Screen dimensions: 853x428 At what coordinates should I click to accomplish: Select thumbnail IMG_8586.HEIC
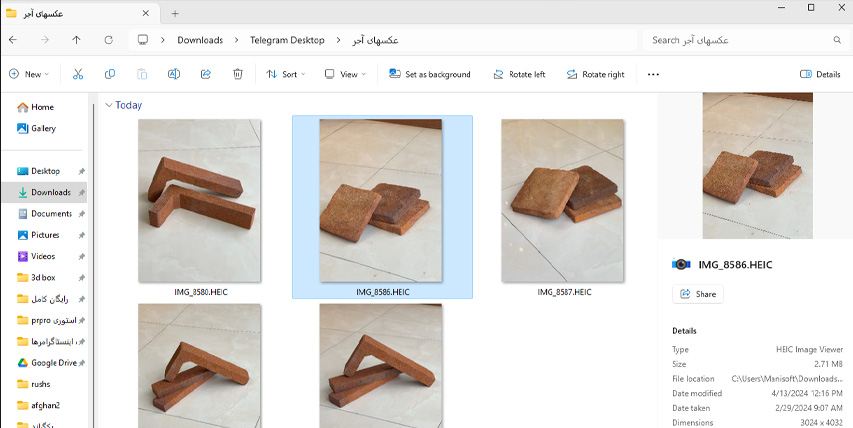click(x=381, y=201)
